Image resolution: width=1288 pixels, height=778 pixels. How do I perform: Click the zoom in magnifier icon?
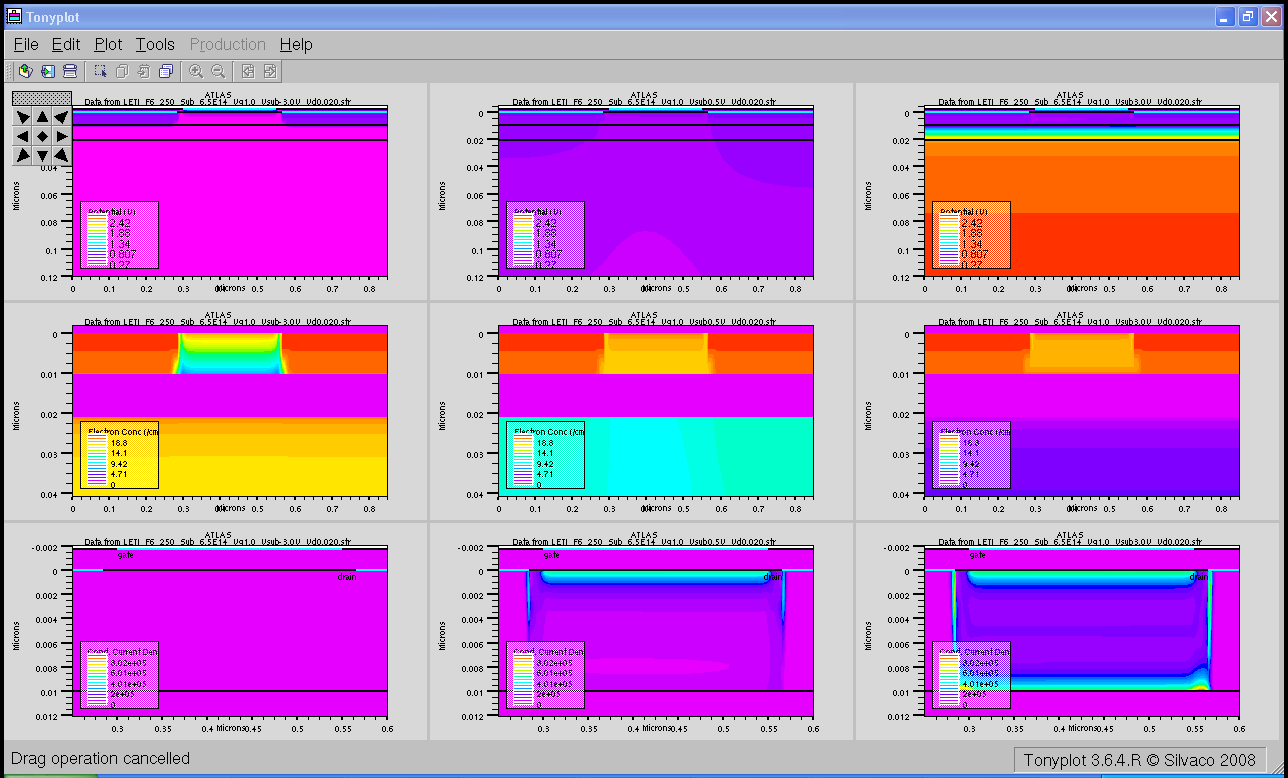(196, 71)
